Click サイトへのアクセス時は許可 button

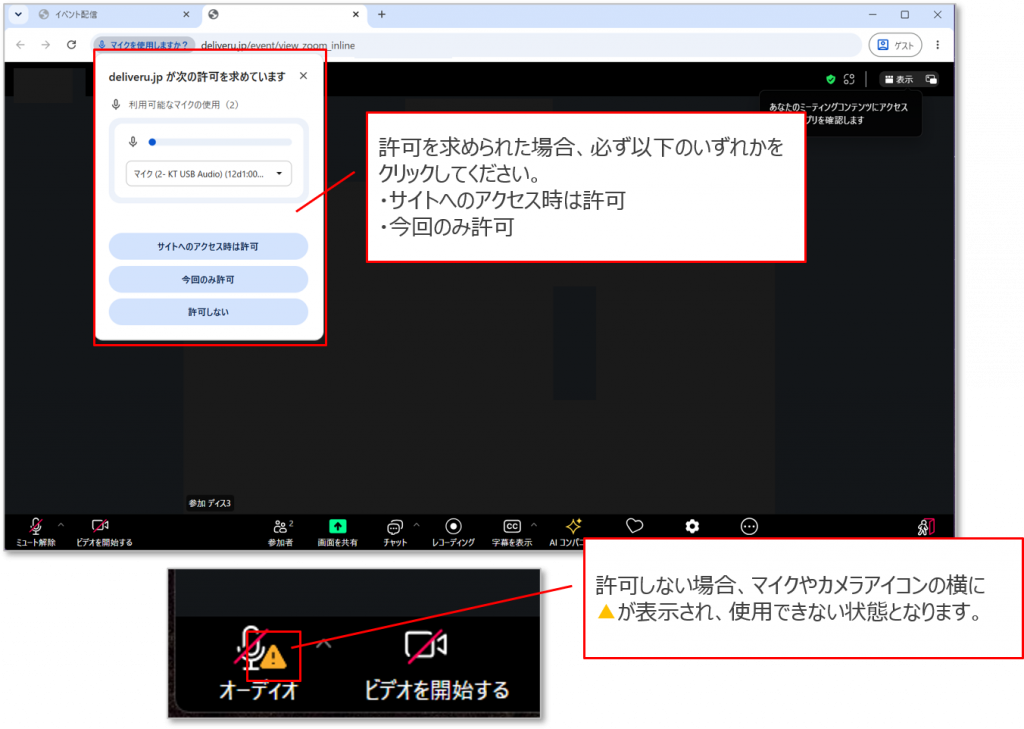[x=208, y=246]
